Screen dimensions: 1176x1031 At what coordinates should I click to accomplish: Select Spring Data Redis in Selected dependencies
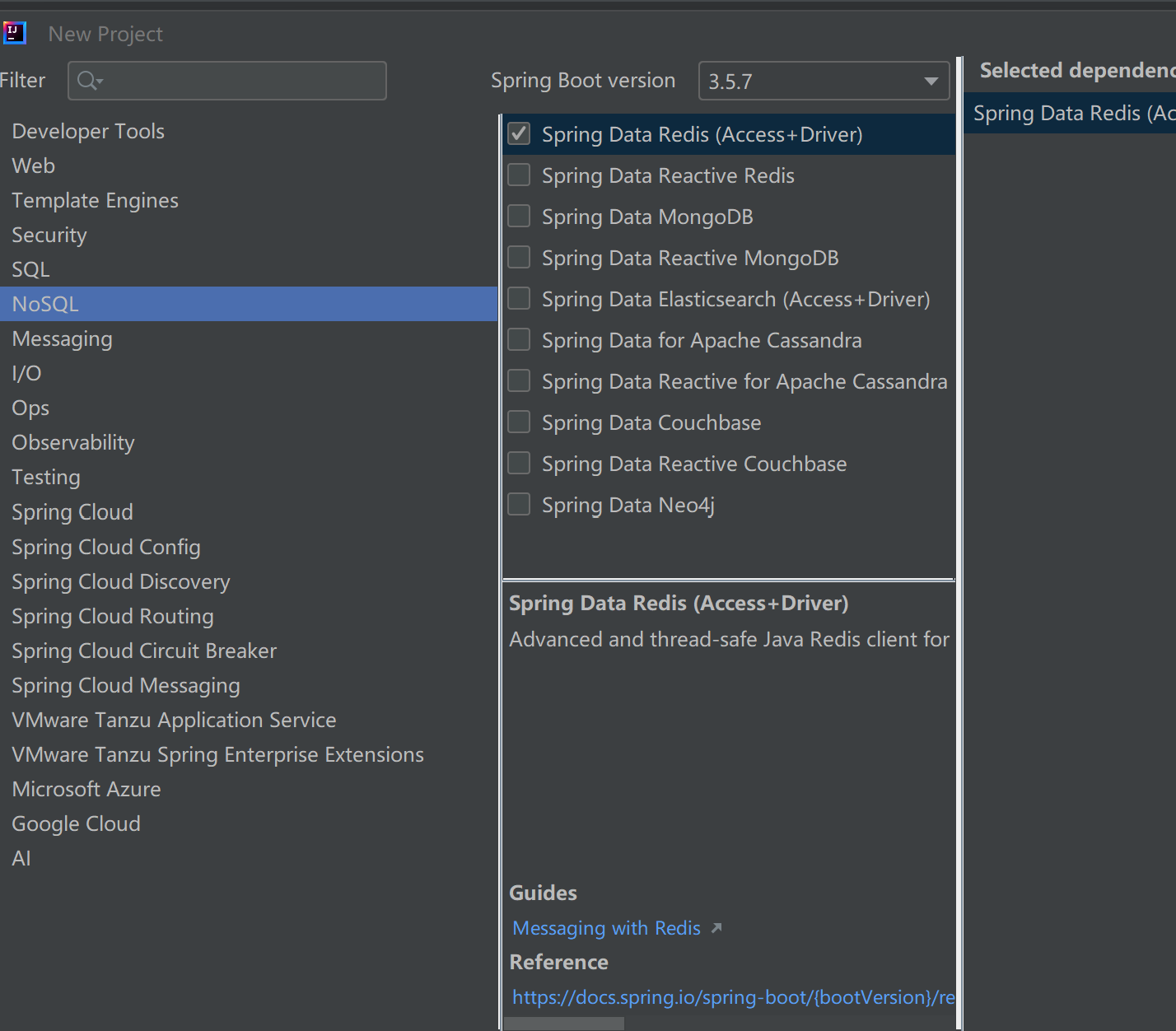click(1070, 113)
